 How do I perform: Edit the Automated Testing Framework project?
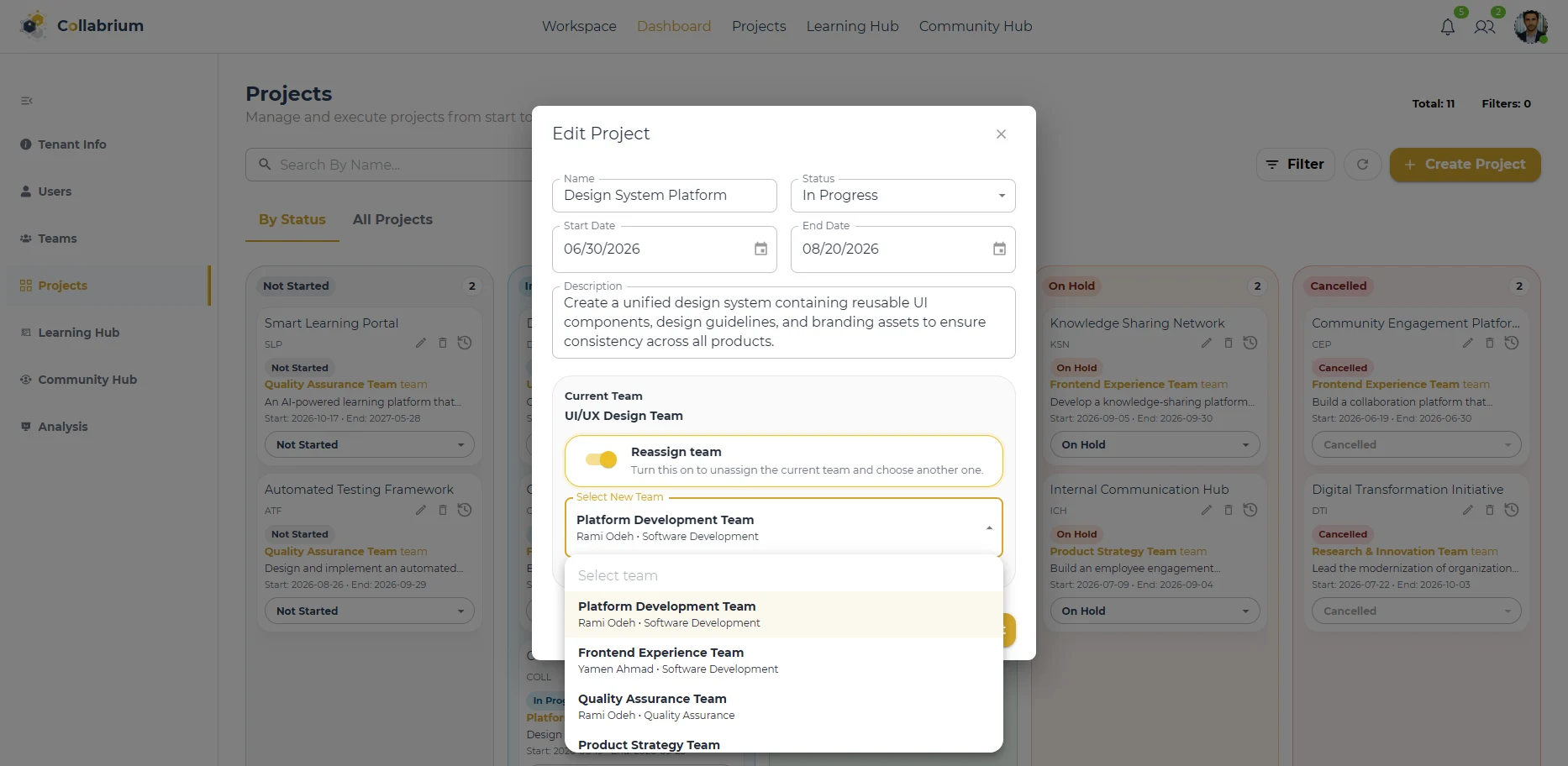coord(421,510)
